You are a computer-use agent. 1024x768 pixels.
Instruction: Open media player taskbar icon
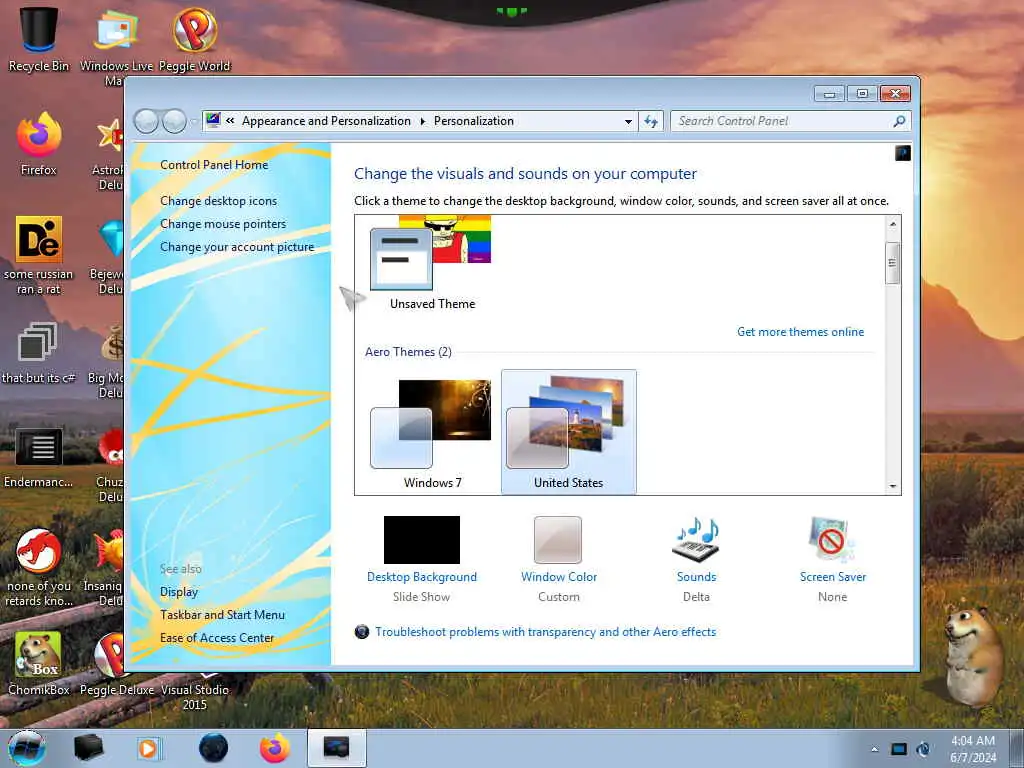click(x=149, y=748)
